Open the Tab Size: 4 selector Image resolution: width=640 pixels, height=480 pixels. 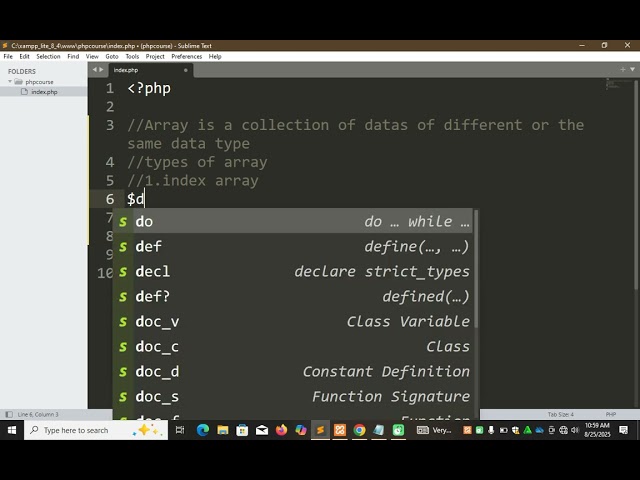coord(560,414)
